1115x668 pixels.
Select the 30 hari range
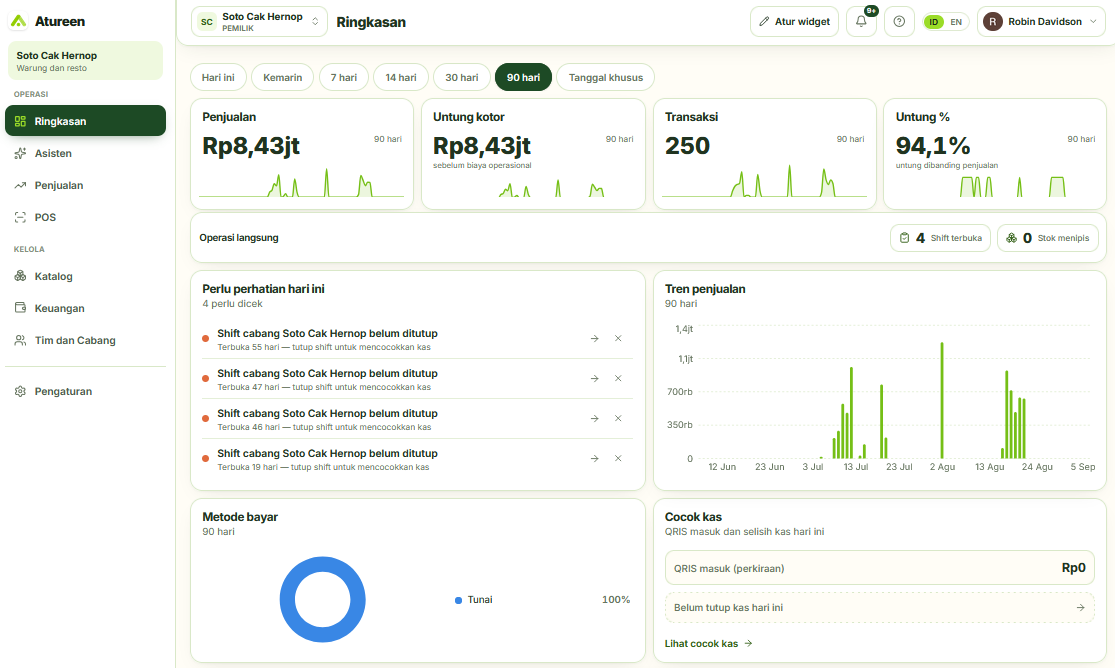point(462,77)
